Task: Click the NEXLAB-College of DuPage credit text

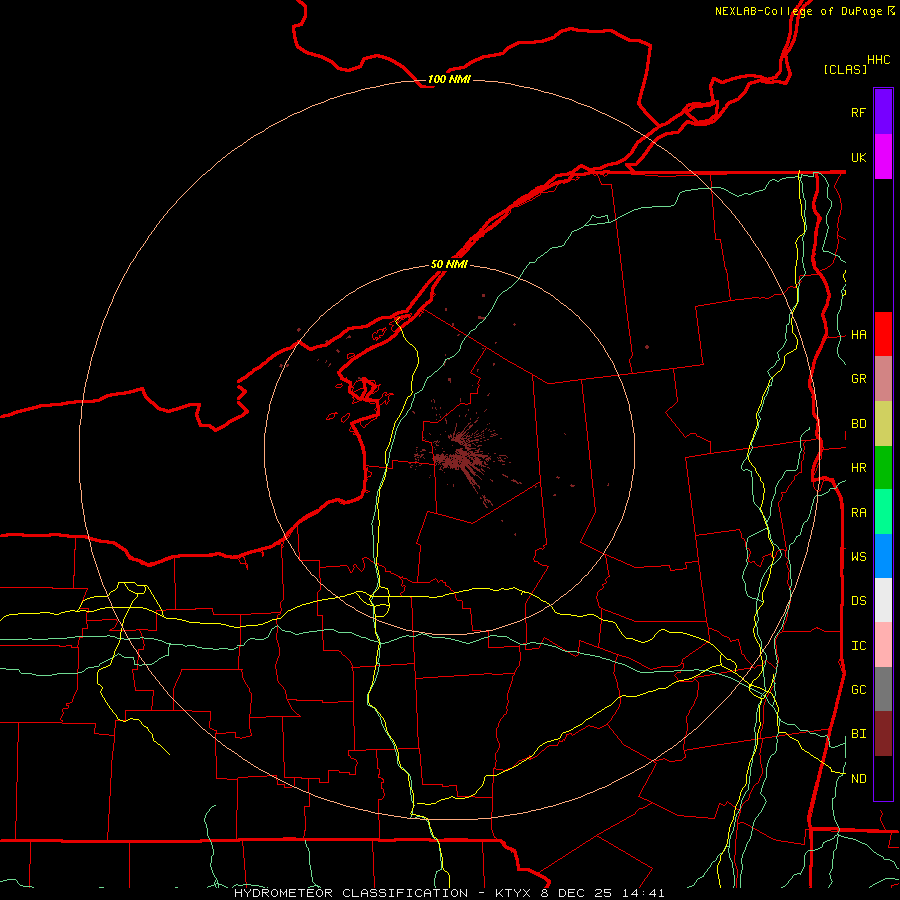Action: (804, 11)
